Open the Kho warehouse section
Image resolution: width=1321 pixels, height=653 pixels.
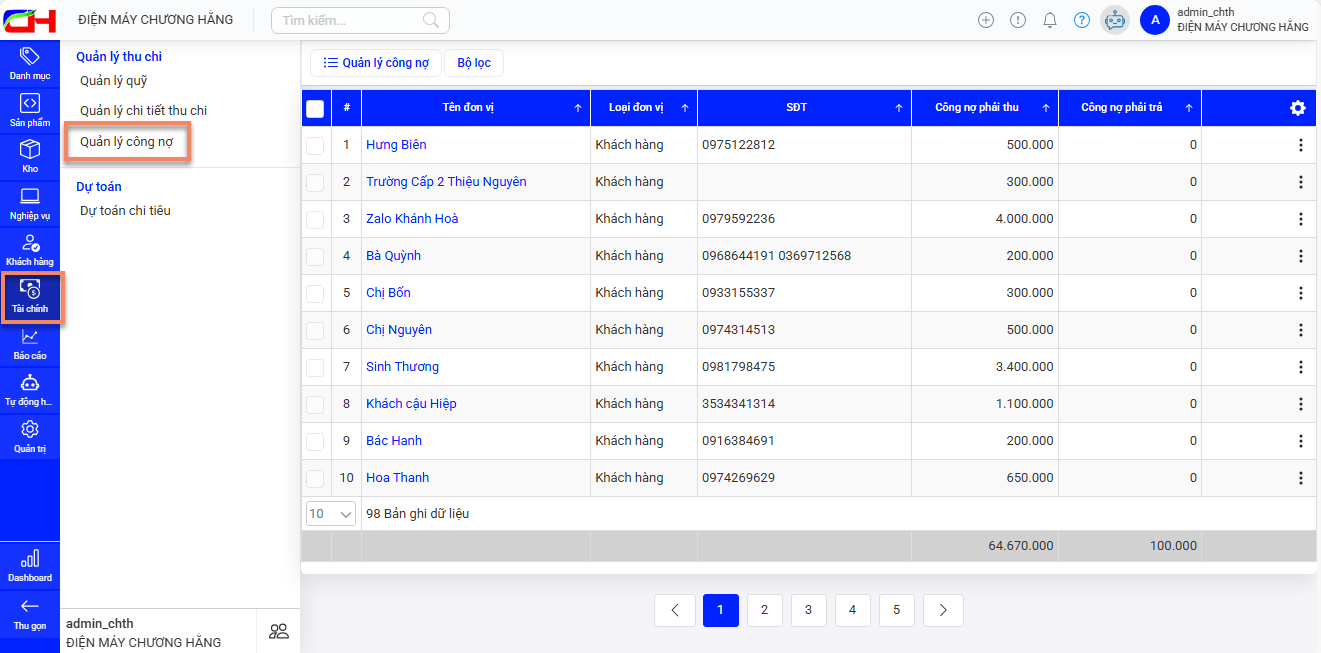click(x=30, y=156)
